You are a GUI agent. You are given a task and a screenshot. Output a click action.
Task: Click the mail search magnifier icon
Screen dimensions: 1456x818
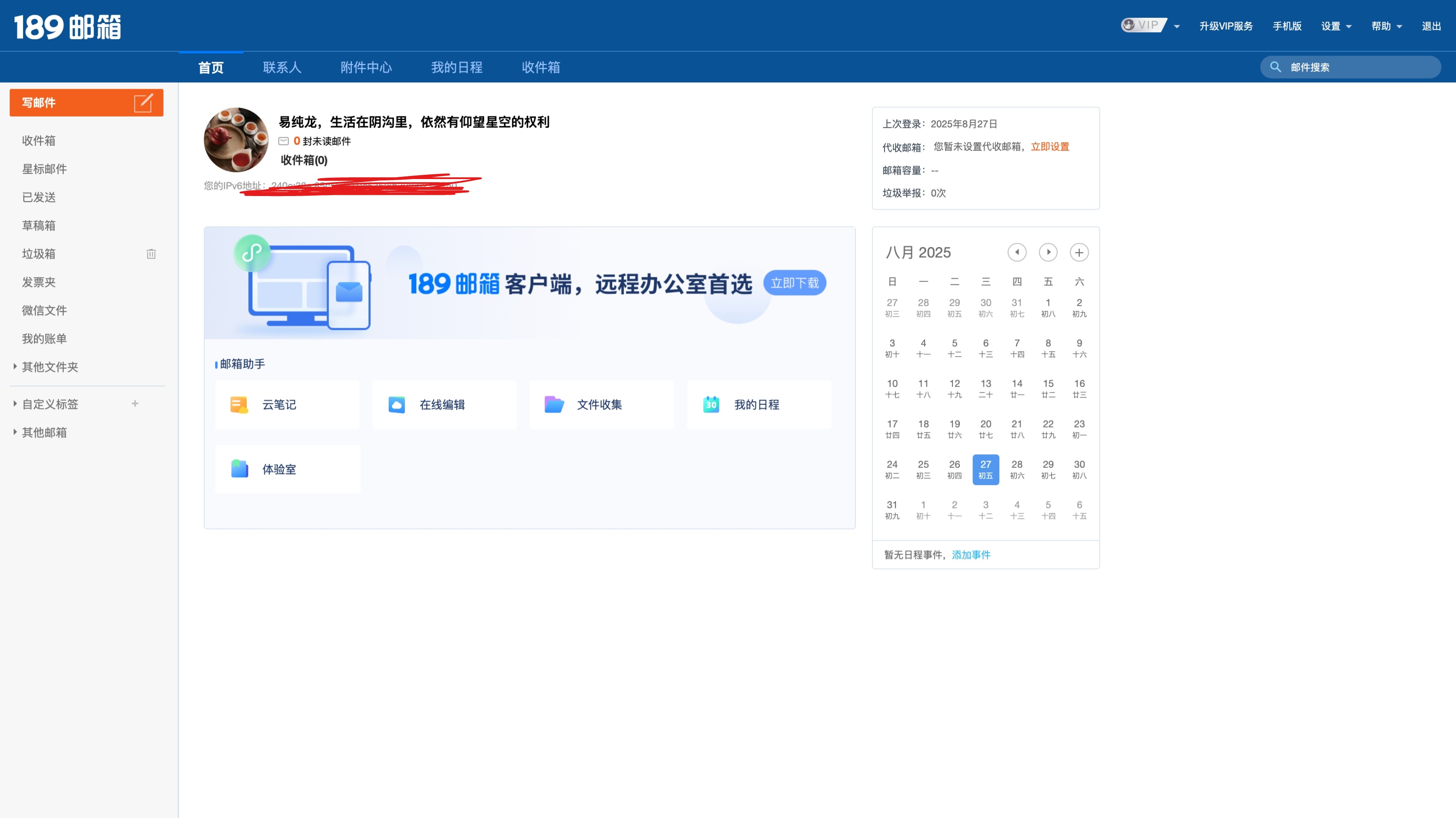(x=1275, y=67)
